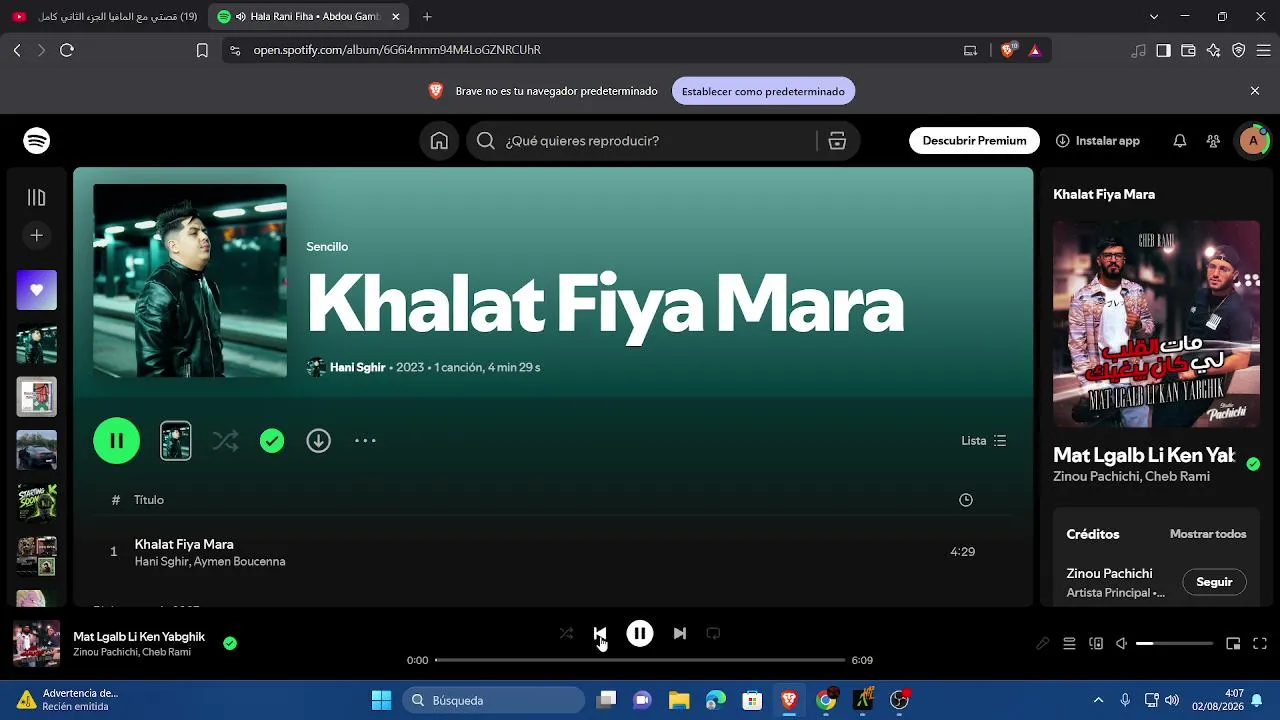Open the Friend Activity icon

(x=1213, y=141)
